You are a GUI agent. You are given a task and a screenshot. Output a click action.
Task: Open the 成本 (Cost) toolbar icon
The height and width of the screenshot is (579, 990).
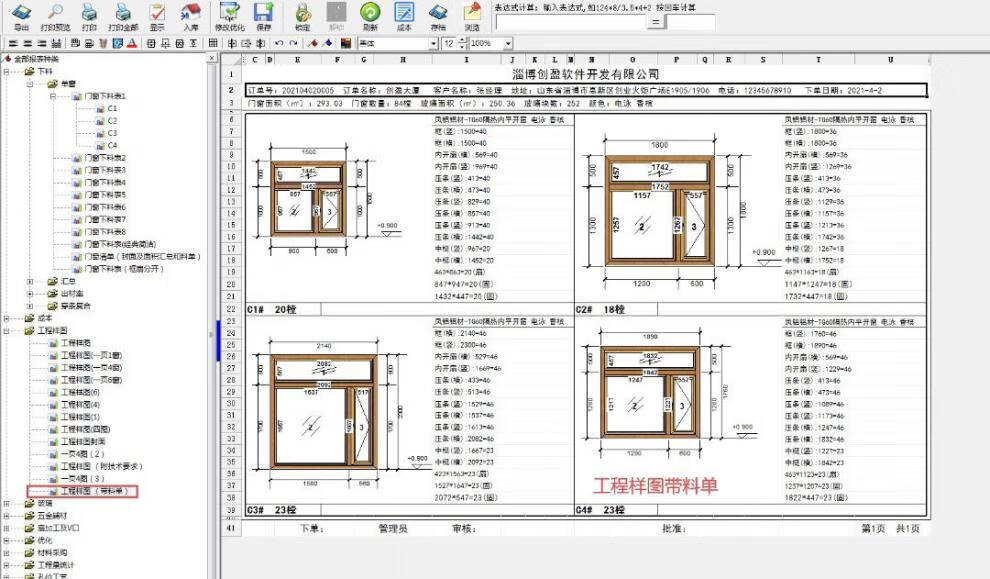click(x=404, y=13)
